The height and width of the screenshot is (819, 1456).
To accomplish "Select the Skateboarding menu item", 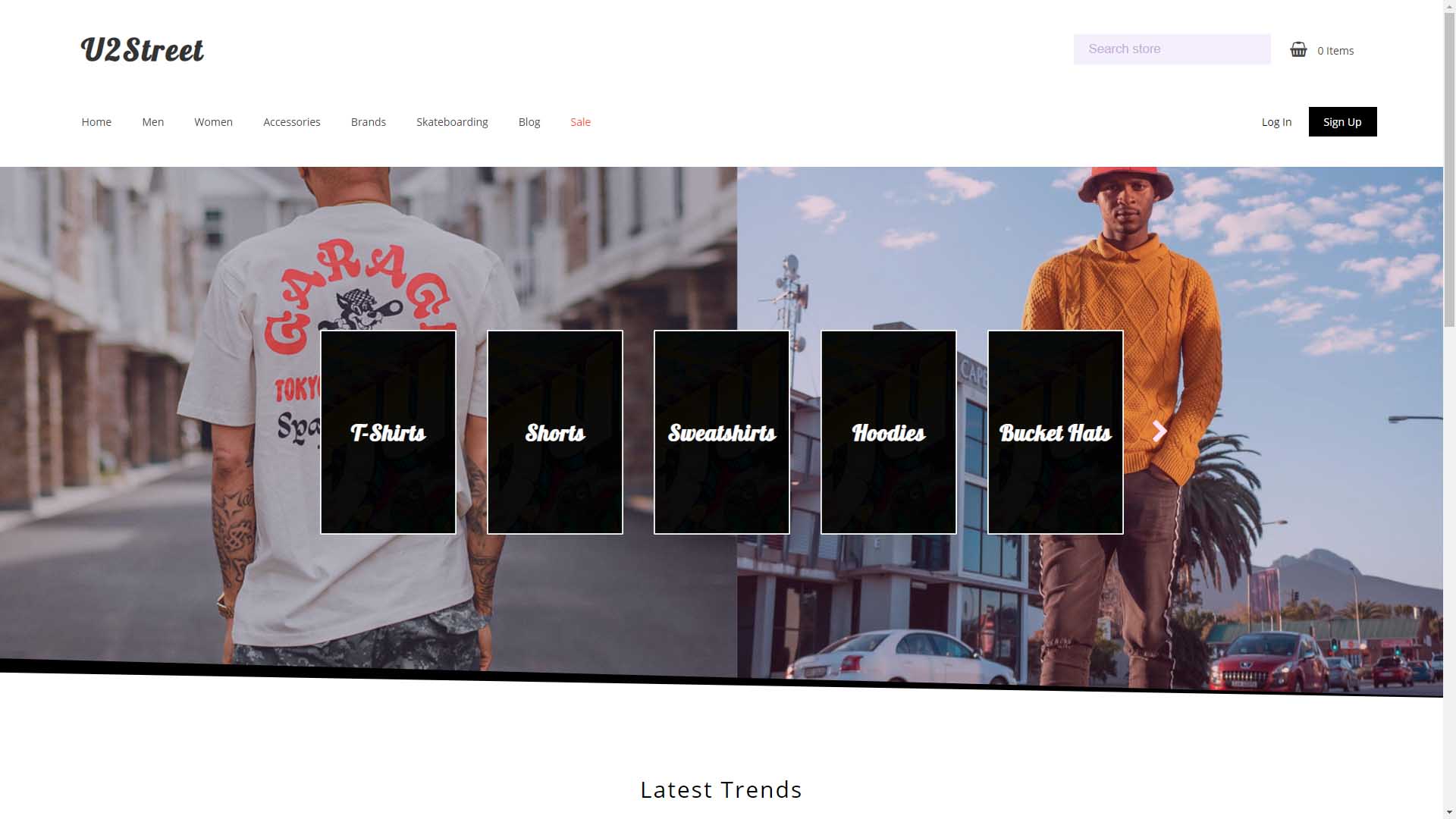I will click(x=452, y=121).
